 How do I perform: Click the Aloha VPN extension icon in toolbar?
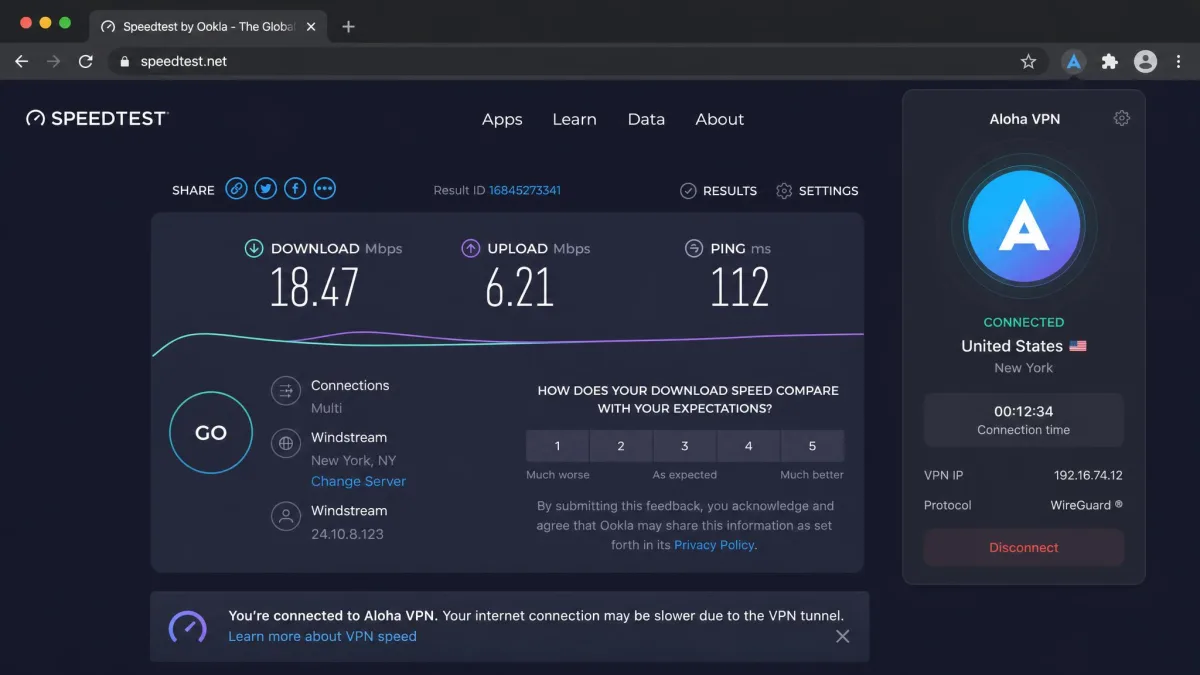1073,61
